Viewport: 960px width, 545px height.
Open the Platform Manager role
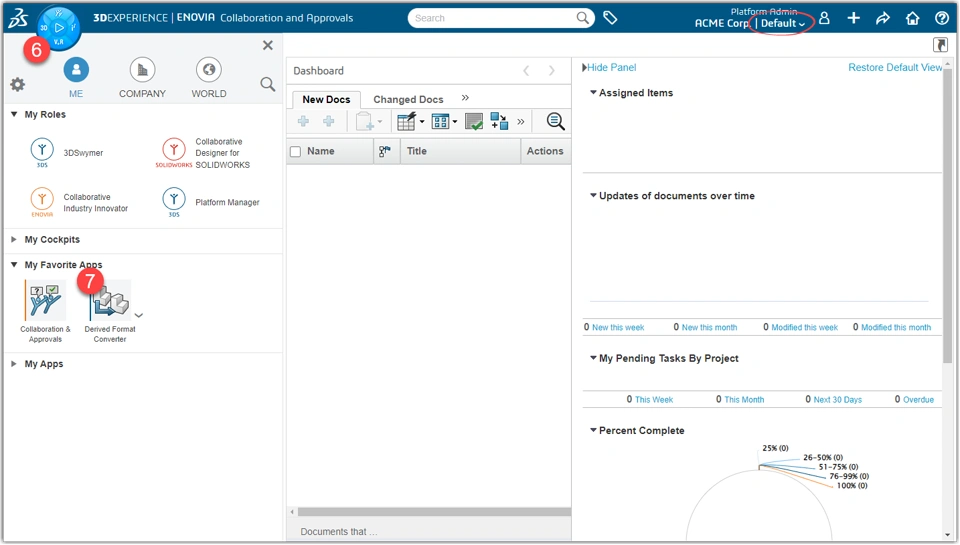[x=211, y=203]
